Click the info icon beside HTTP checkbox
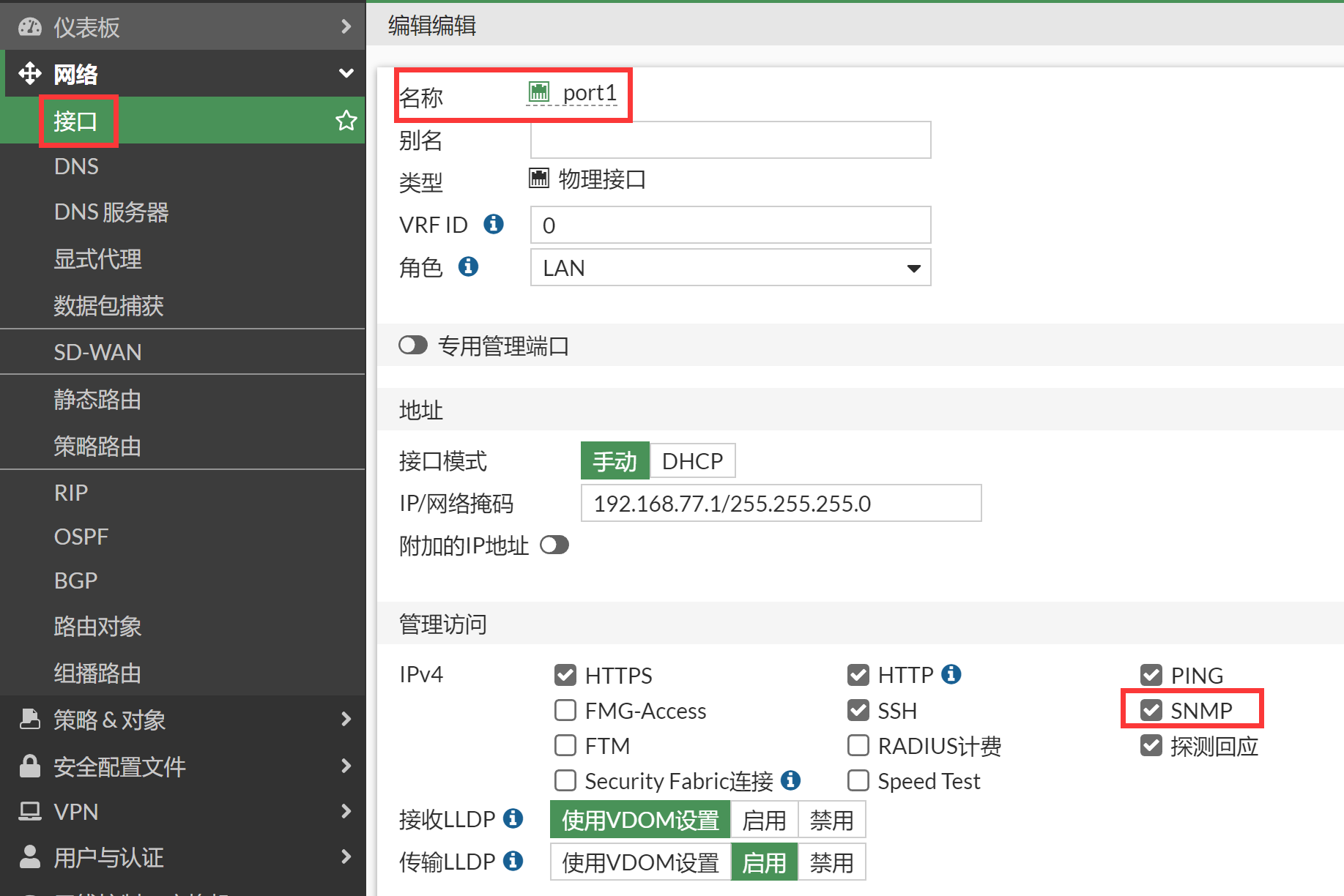This screenshot has width=1344, height=896. pyautogui.click(x=951, y=674)
